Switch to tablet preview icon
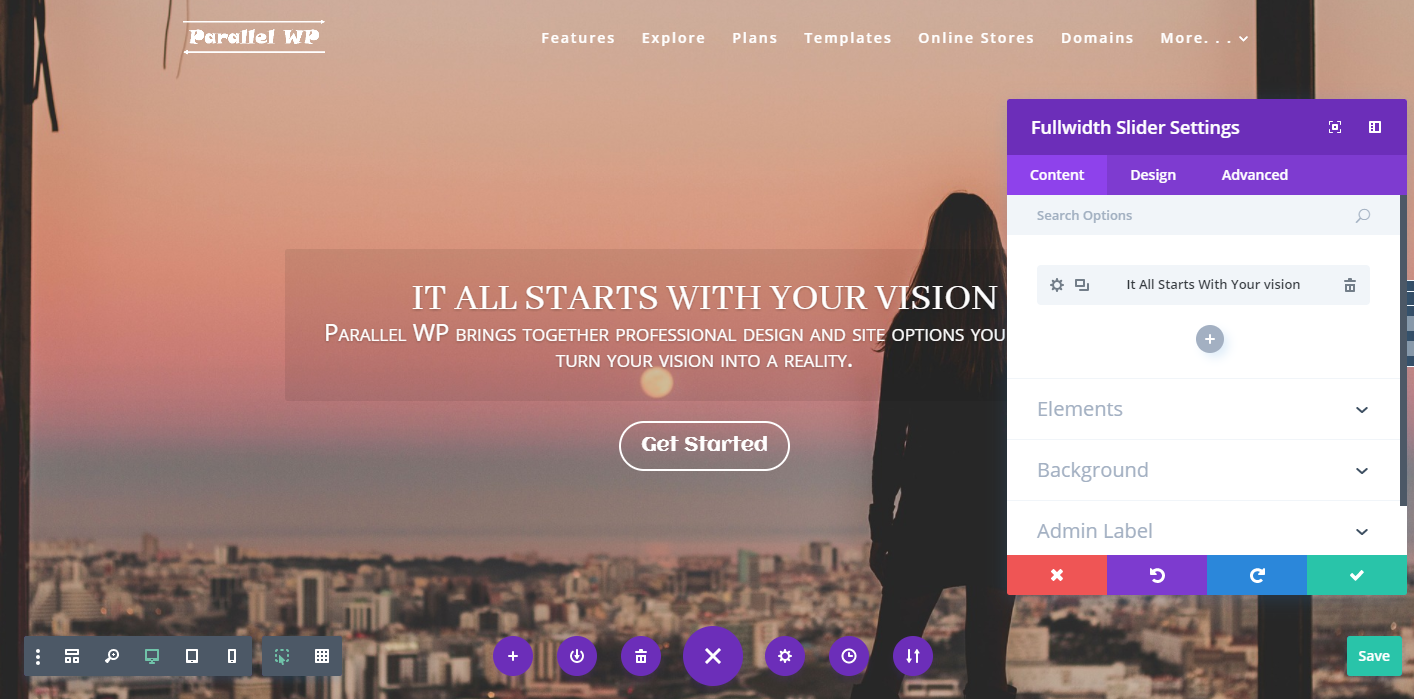 (x=192, y=656)
